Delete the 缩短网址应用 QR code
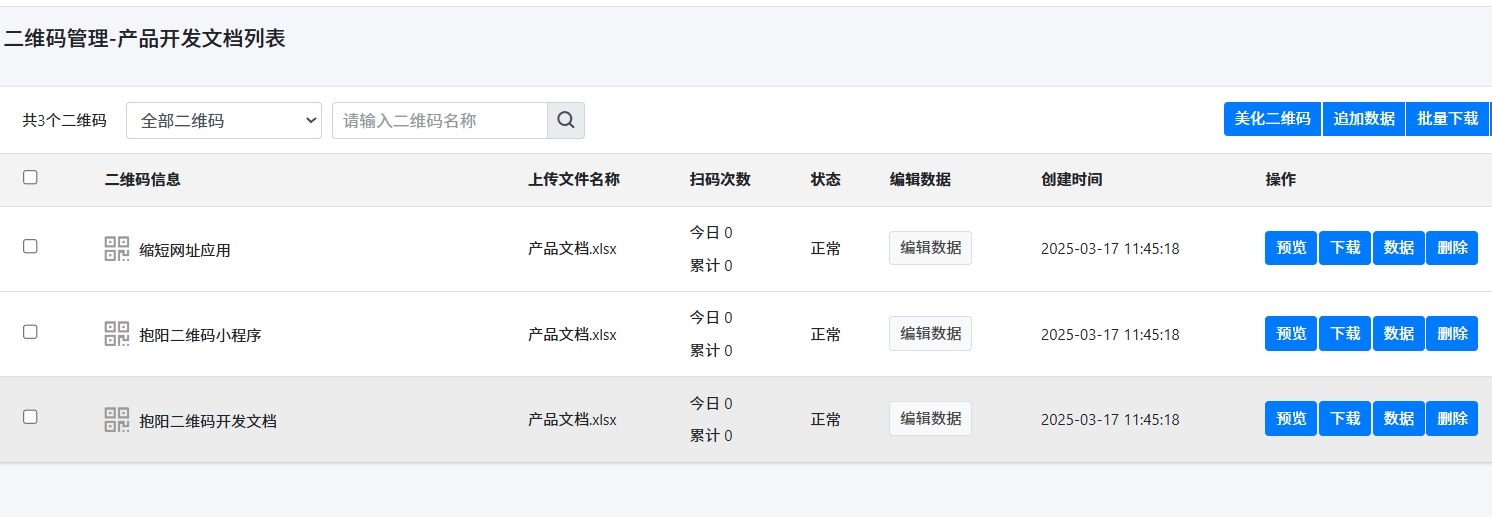 click(1452, 248)
